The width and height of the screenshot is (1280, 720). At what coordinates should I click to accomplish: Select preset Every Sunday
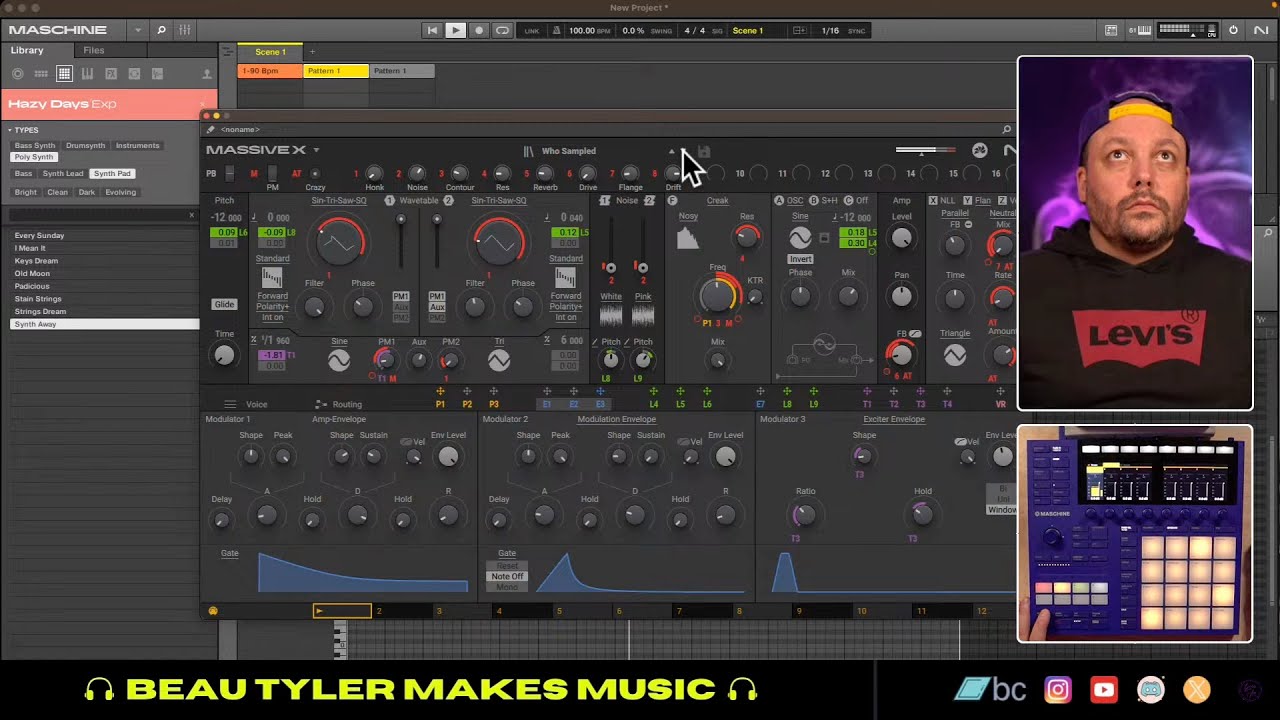pyautogui.click(x=105, y=236)
